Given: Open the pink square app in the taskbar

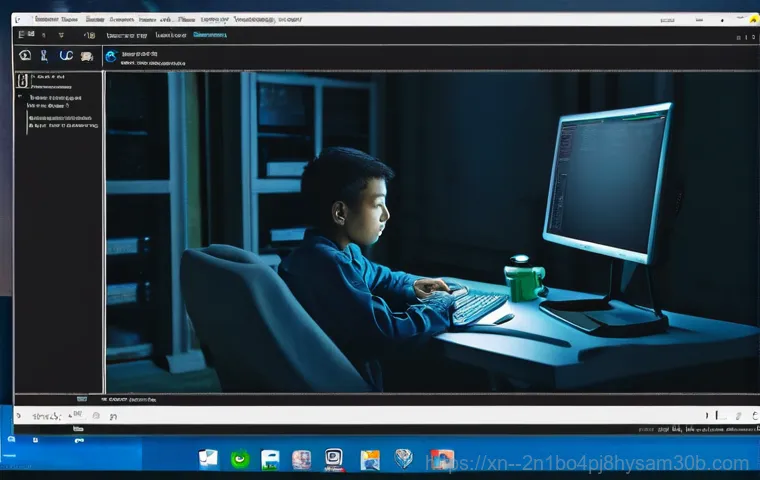Looking at the screenshot, I should click(x=301, y=459).
